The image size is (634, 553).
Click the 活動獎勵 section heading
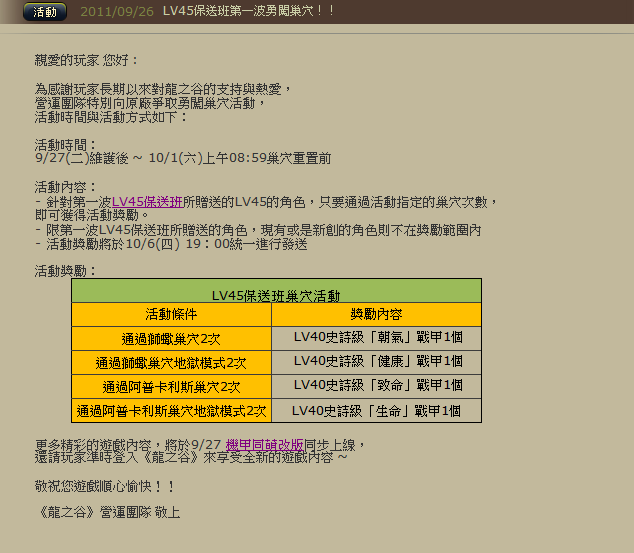point(66,271)
